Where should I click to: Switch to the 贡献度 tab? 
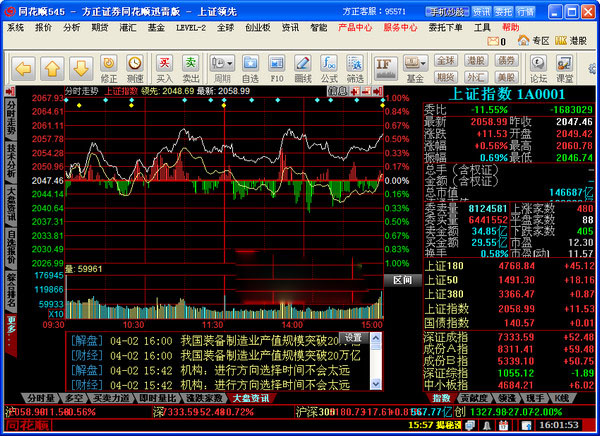click(x=474, y=398)
